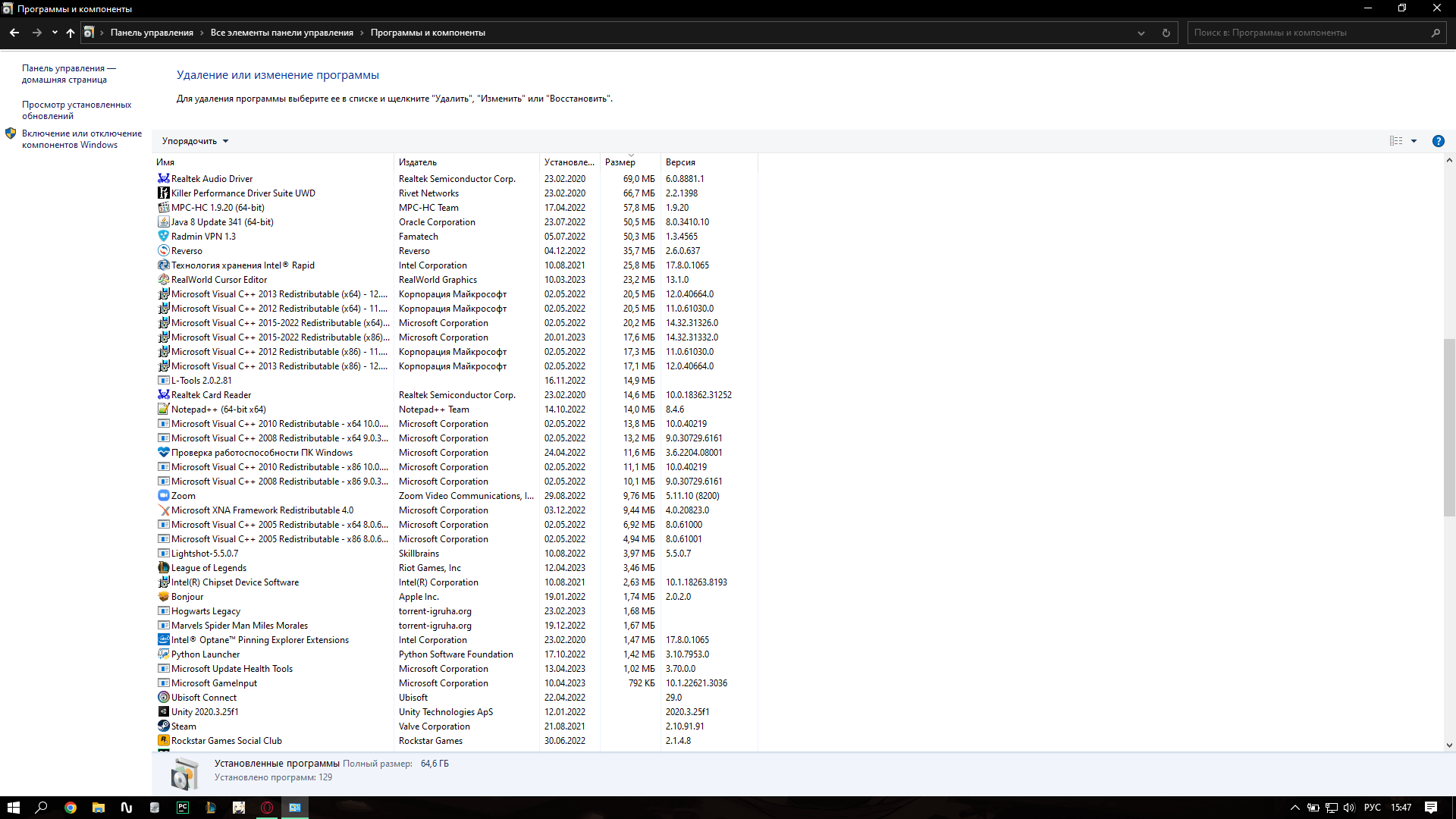Viewport: 1456px width, 819px height.
Task: Click the refresh button in address bar
Action: (x=1166, y=33)
